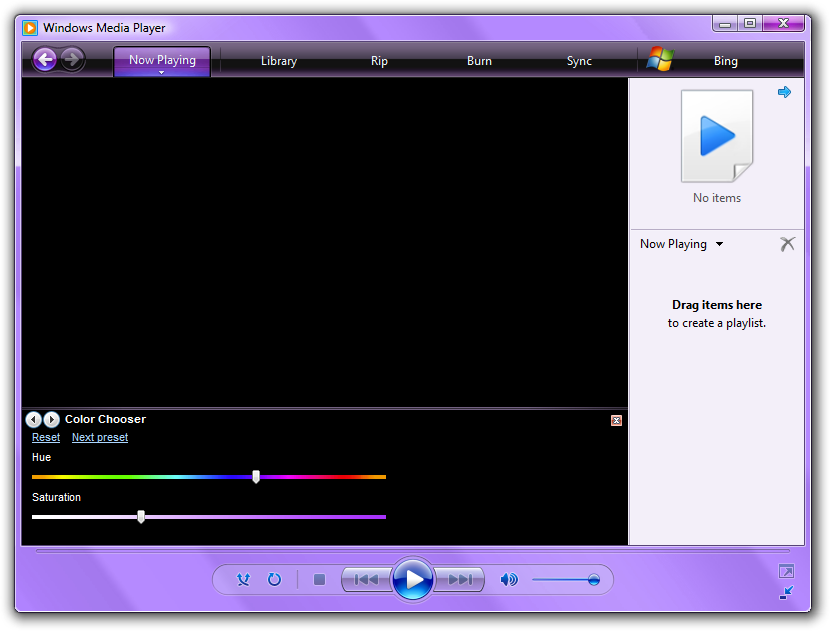Turn shuffle on
The image size is (830, 631).
[243, 579]
